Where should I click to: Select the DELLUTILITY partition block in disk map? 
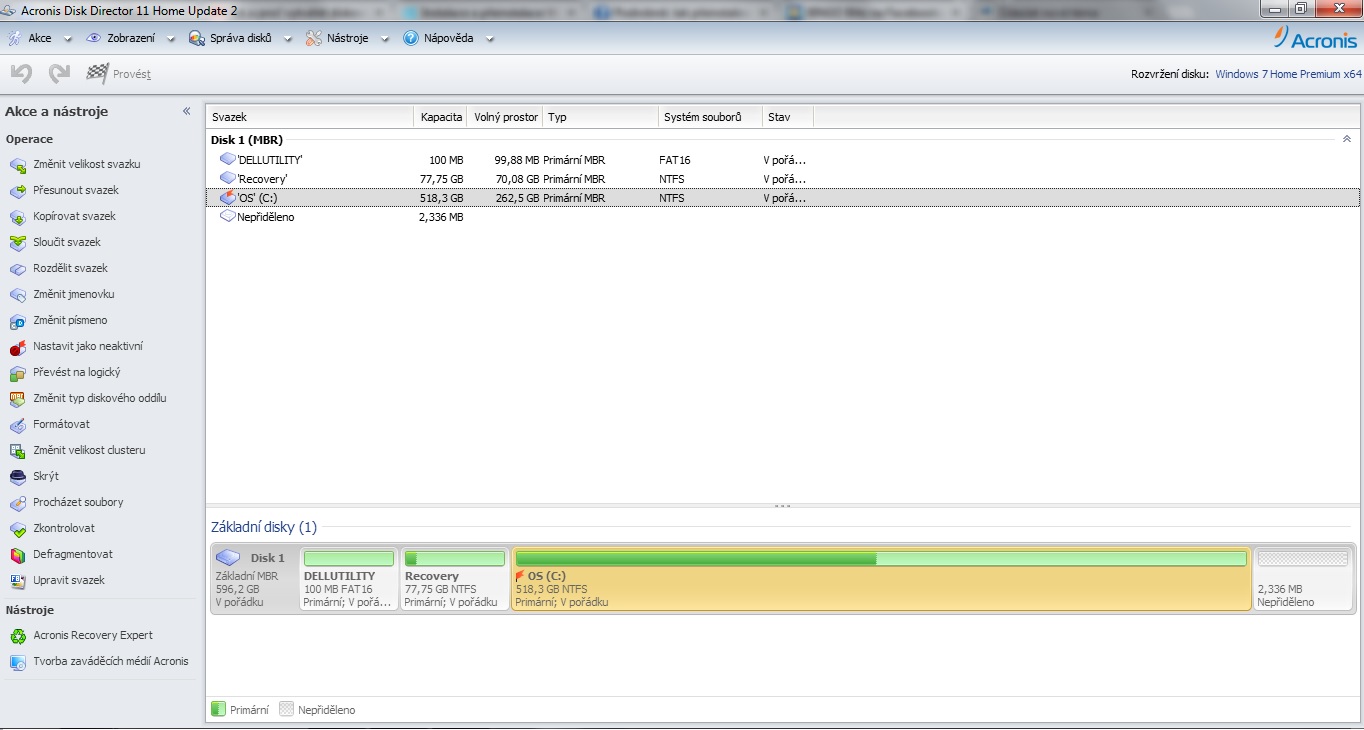coord(349,578)
